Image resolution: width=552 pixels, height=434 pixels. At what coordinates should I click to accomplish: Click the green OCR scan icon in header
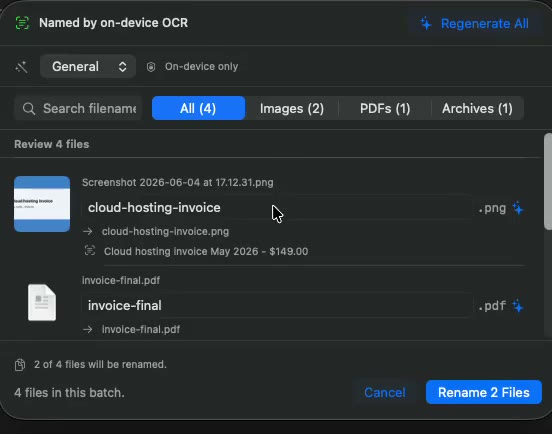coord(22,23)
